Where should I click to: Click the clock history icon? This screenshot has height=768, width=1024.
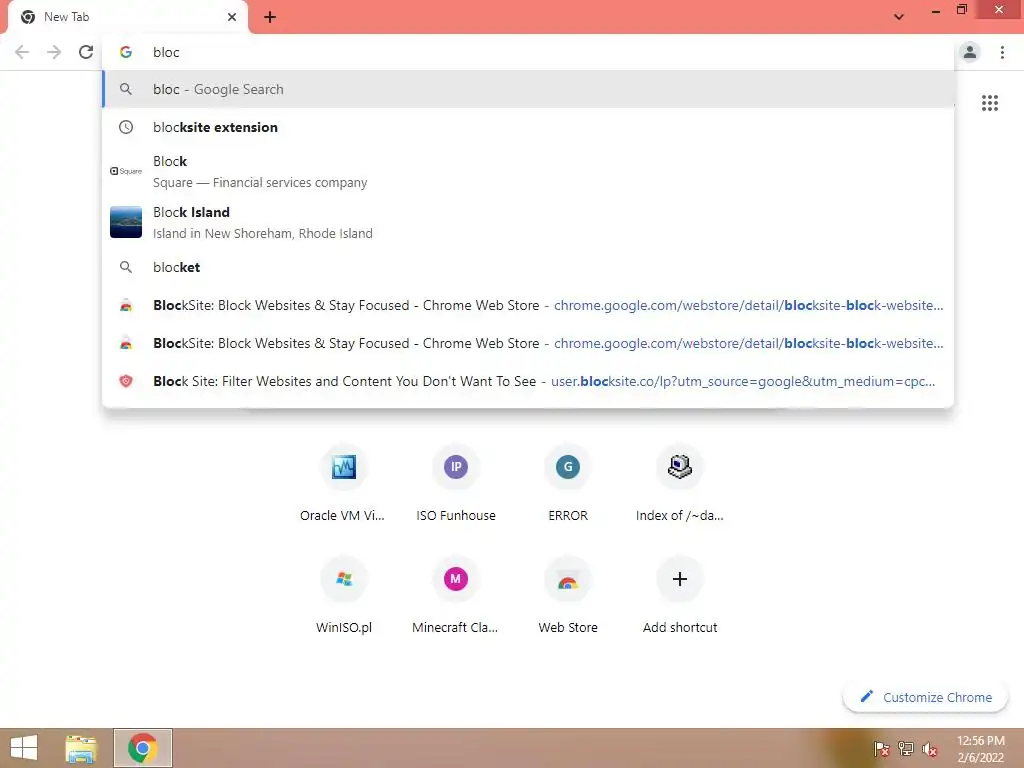tap(126, 127)
